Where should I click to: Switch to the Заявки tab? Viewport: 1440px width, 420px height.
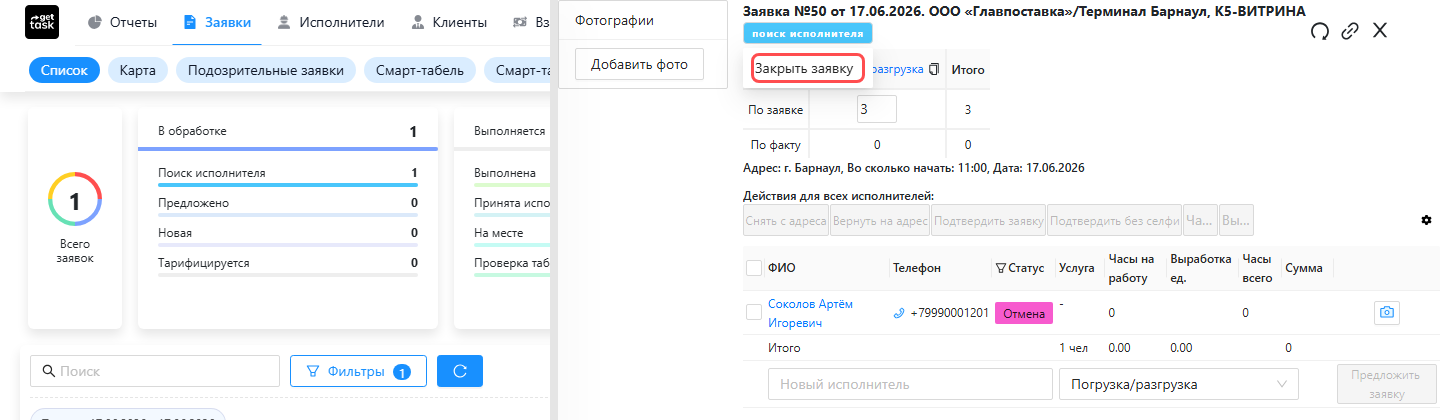coord(217,22)
